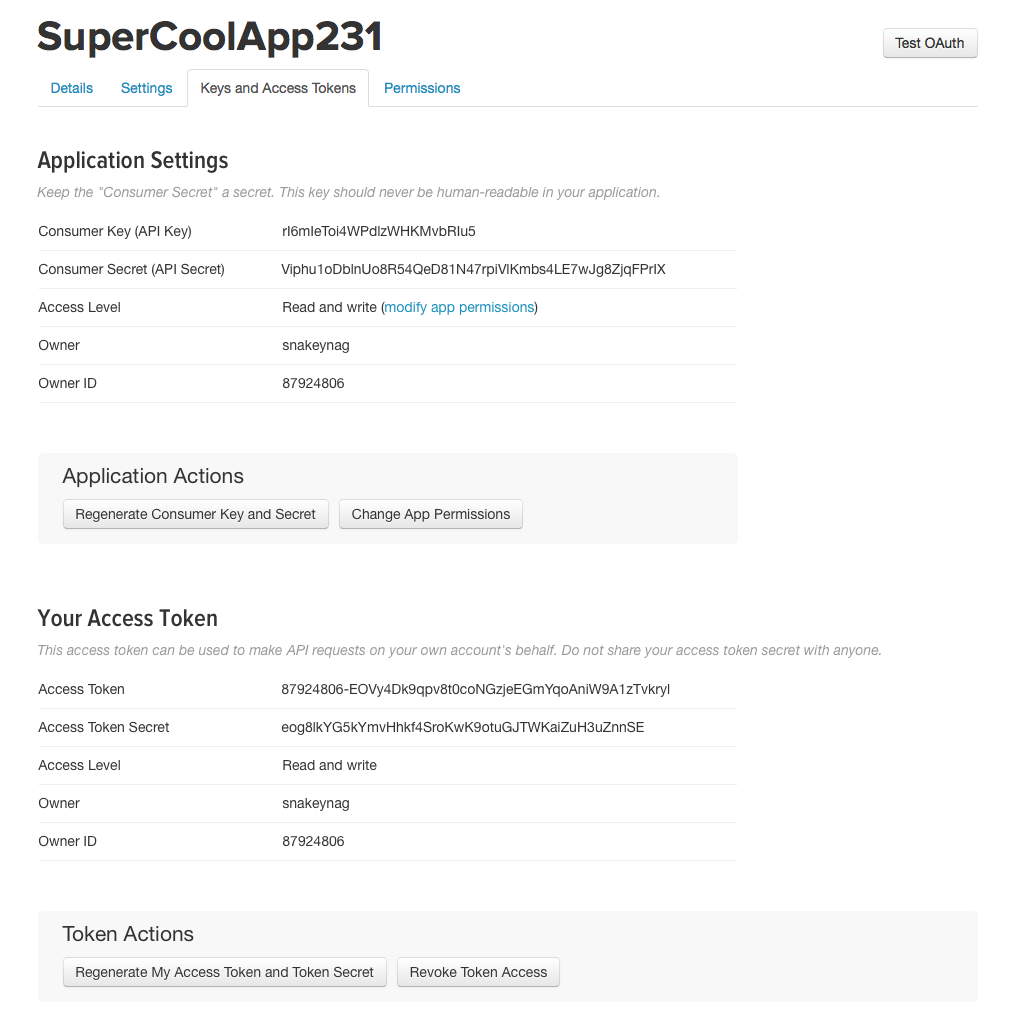Switch to the Settings tab
This screenshot has height=1020, width=1013.
click(147, 88)
